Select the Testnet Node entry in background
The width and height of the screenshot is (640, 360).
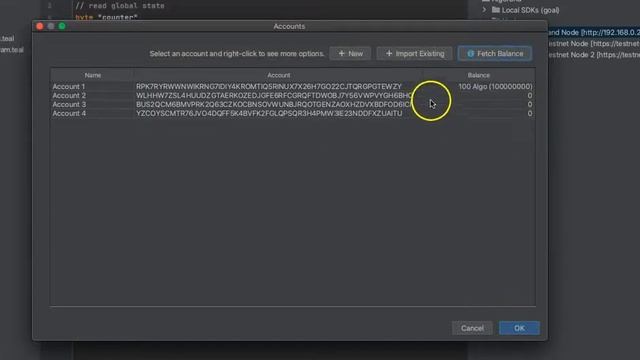click(x=594, y=44)
